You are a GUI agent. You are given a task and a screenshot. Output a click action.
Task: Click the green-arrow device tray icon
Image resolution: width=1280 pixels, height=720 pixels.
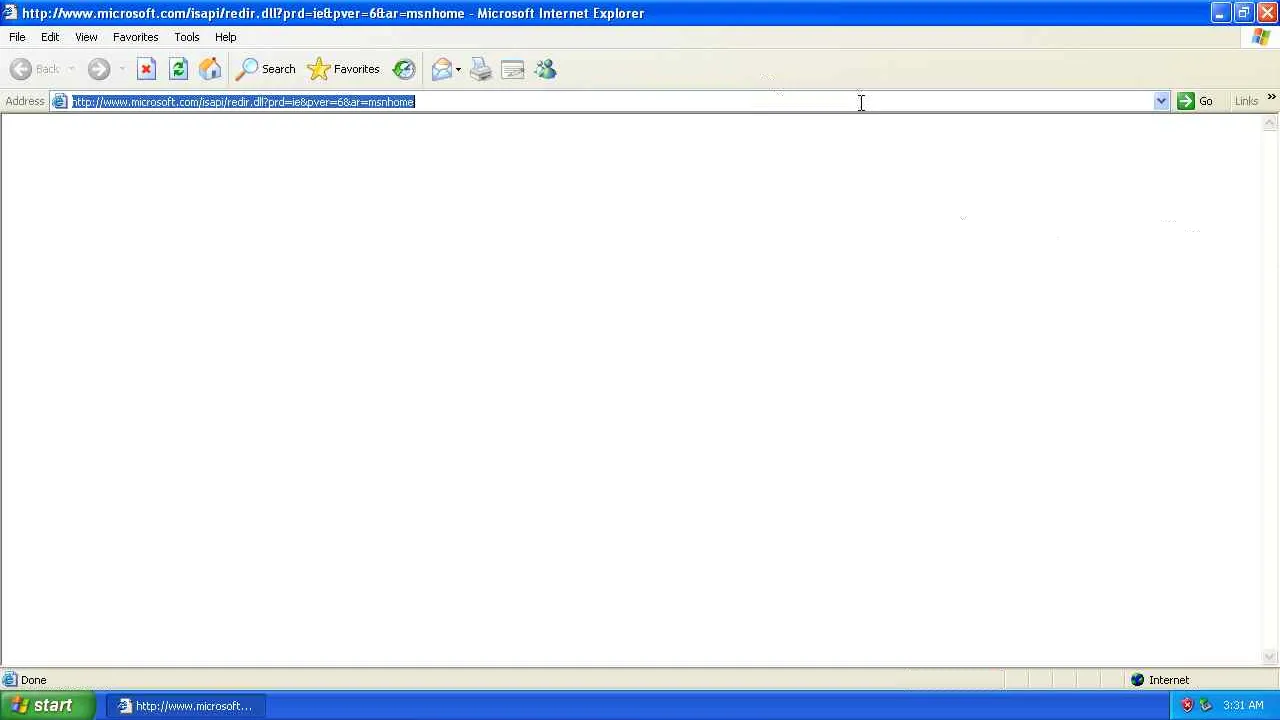[1205, 706]
